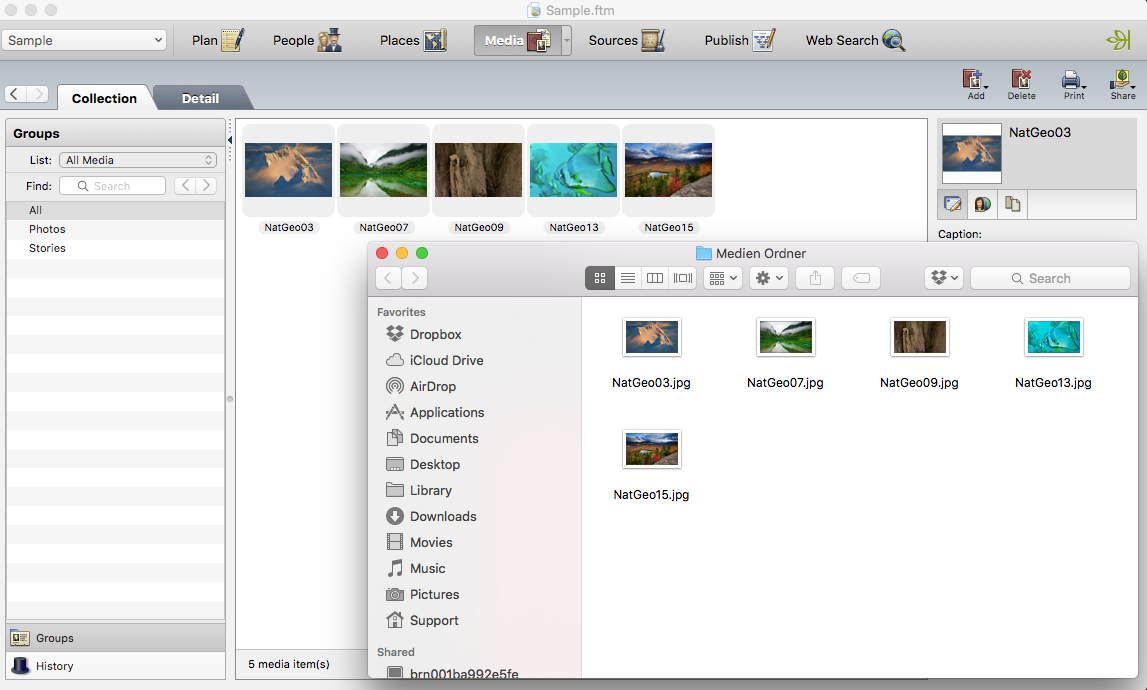Select the NatGeo07 media thumbnail
This screenshot has width=1147, height=690.
[x=383, y=170]
